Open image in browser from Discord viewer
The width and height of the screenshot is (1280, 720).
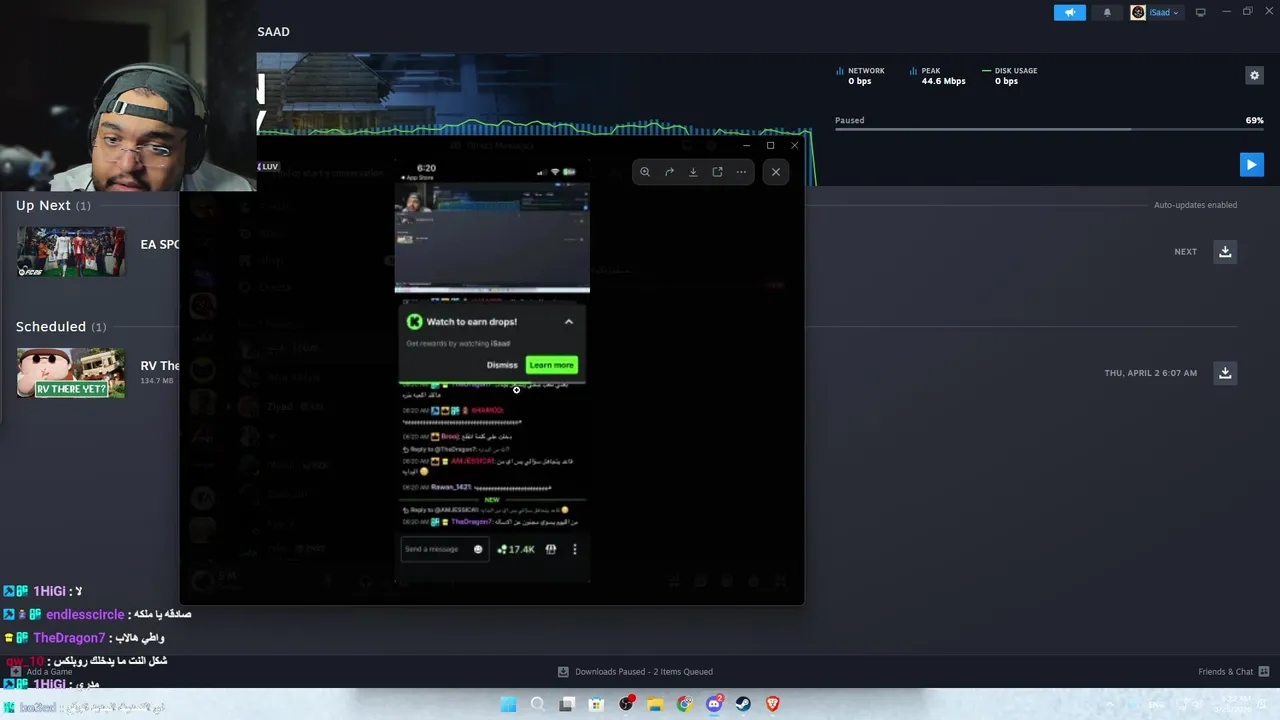point(717,172)
